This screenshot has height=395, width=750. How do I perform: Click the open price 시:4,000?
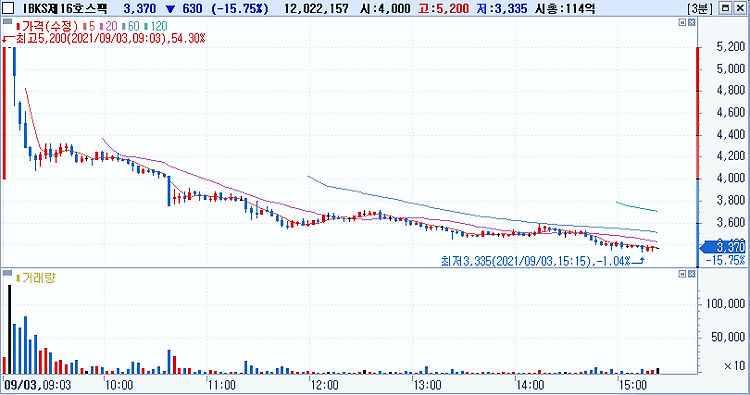coord(386,9)
